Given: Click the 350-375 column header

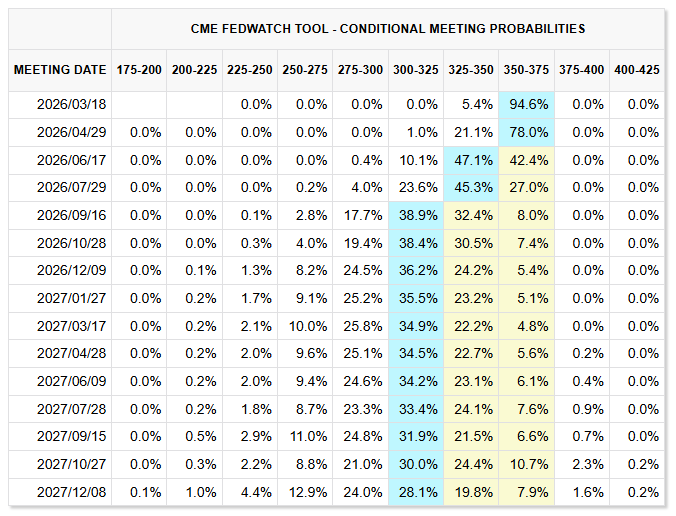Looking at the screenshot, I should (x=527, y=70).
